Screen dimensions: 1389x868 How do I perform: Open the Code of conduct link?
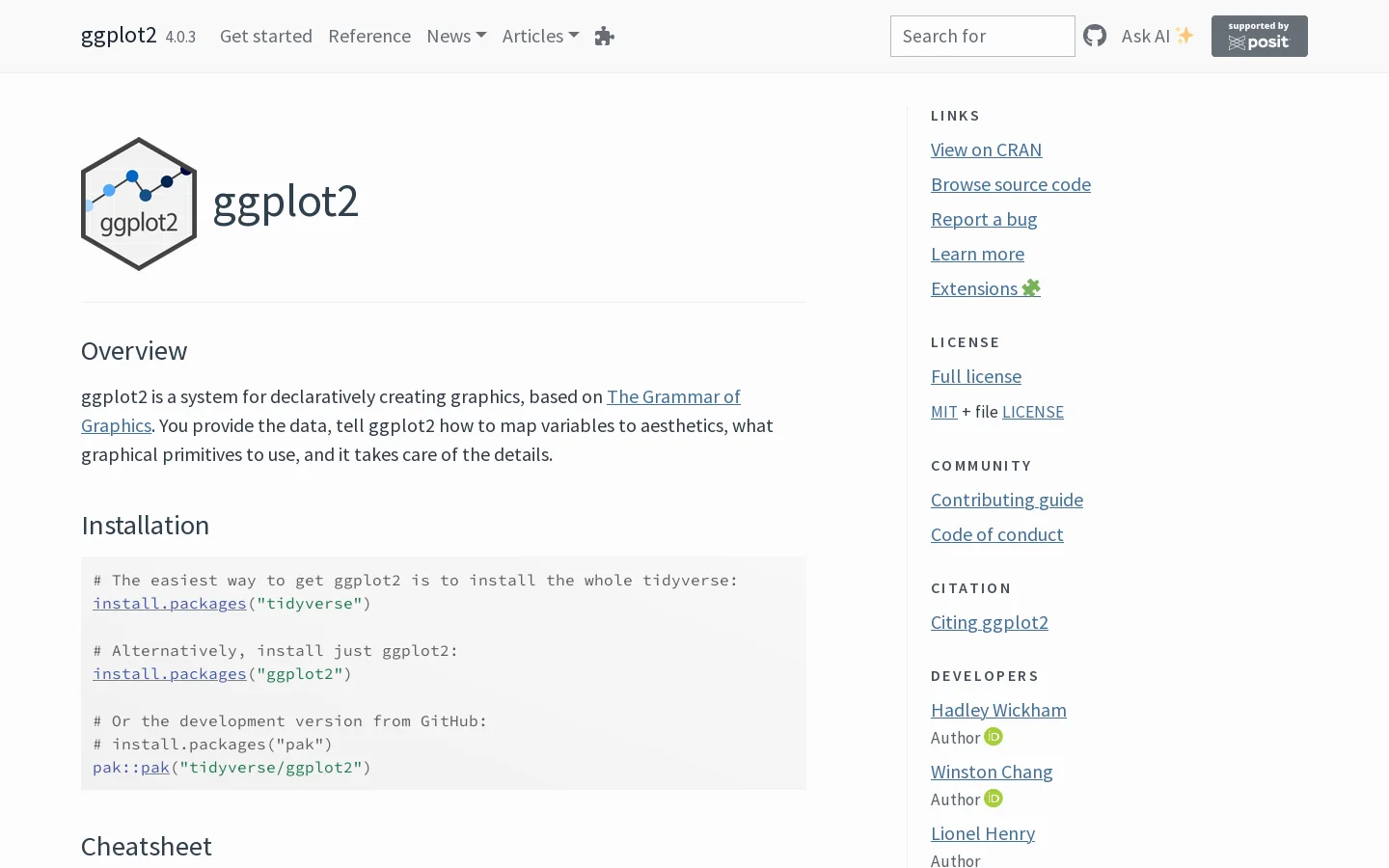tap(997, 534)
